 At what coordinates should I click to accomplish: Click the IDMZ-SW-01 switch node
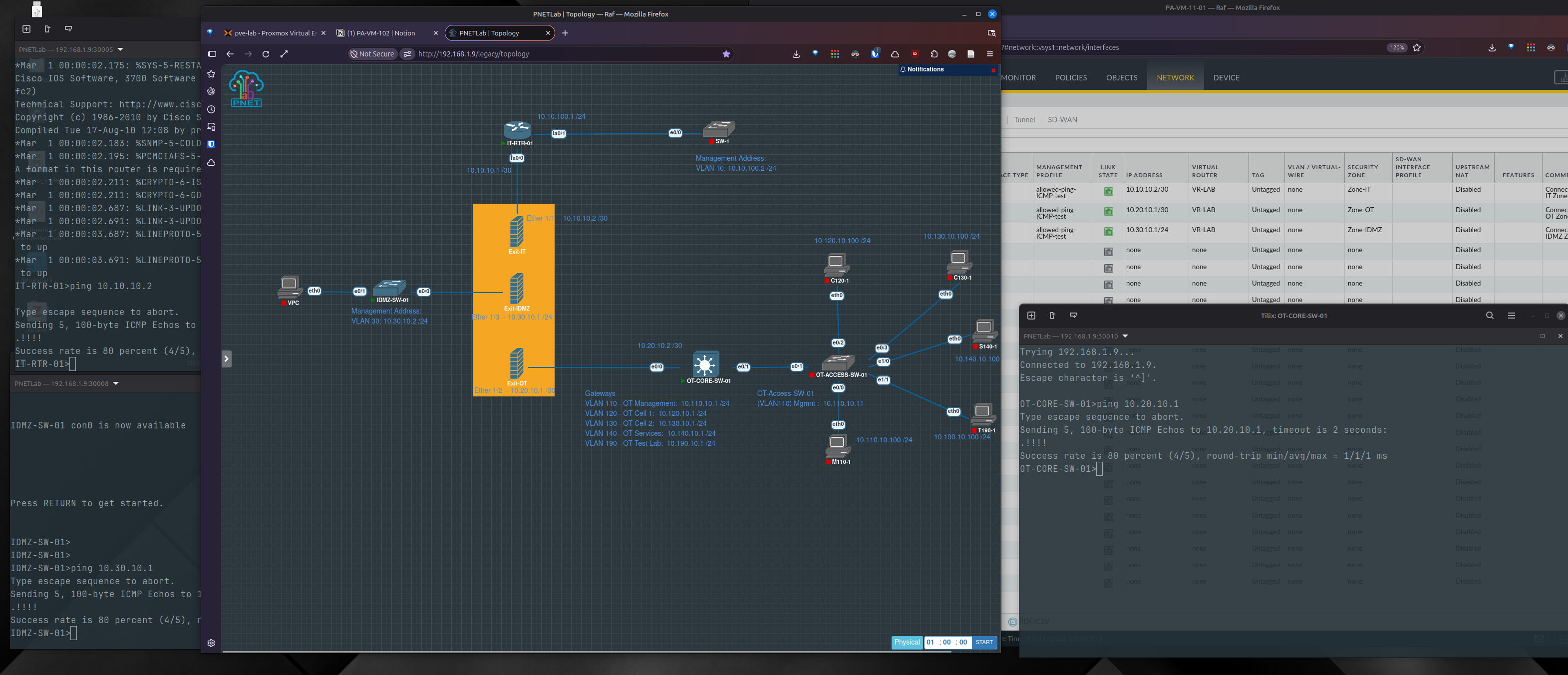pos(389,288)
